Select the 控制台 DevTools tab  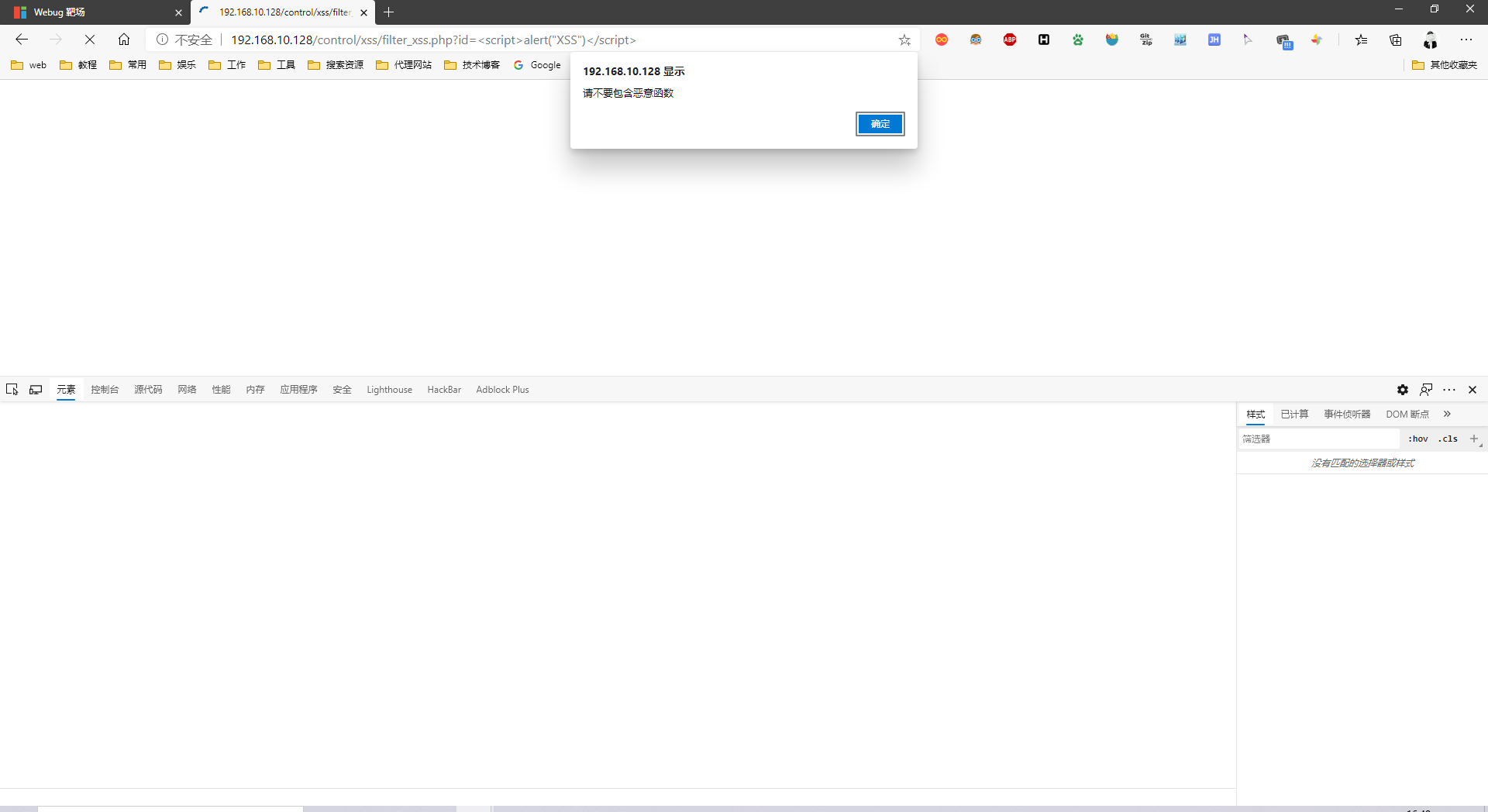point(105,390)
